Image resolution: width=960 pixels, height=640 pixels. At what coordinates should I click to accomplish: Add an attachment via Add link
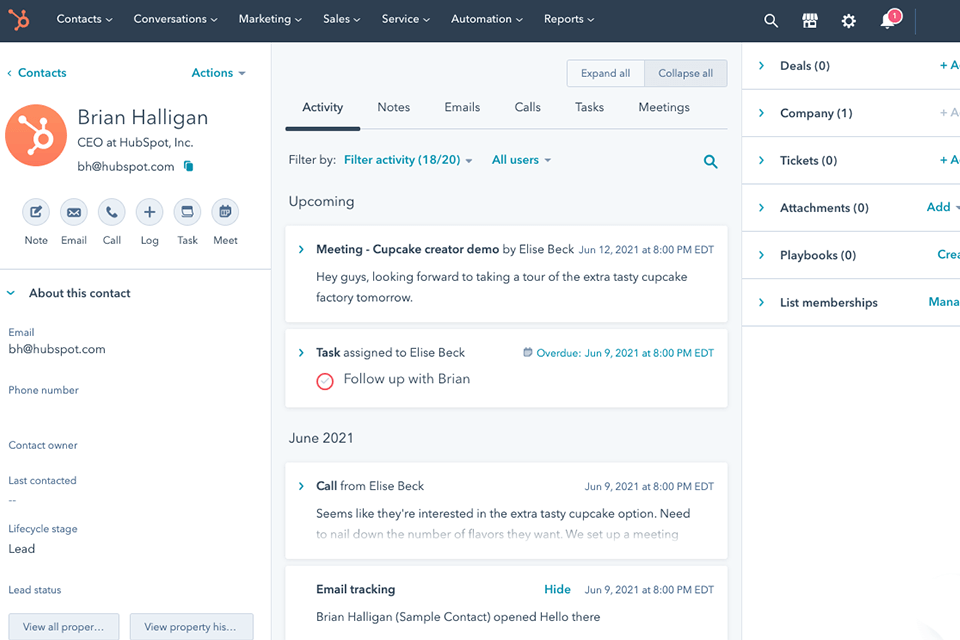click(x=943, y=207)
